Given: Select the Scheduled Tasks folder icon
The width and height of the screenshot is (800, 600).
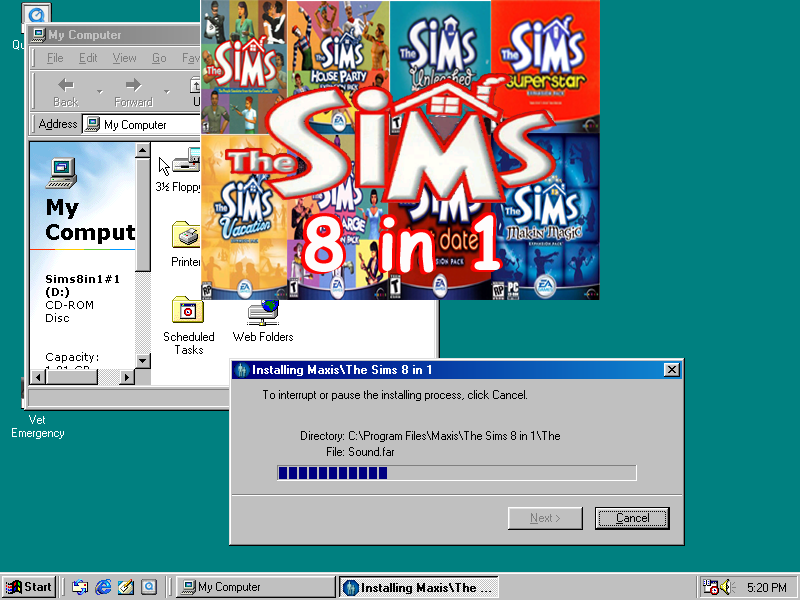Looking at the screenshot, I should (188, 326).
